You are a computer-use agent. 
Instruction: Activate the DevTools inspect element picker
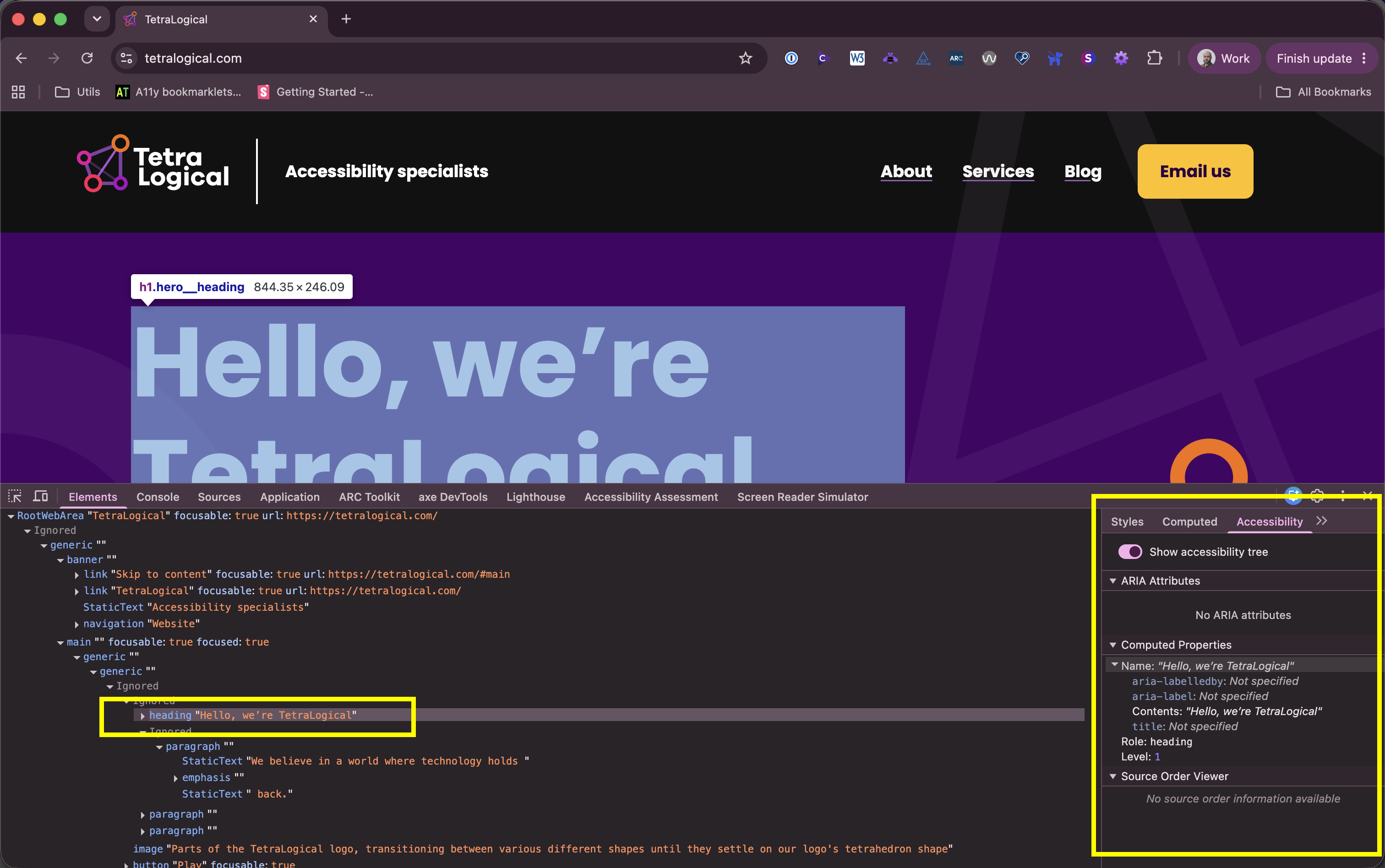15,497
